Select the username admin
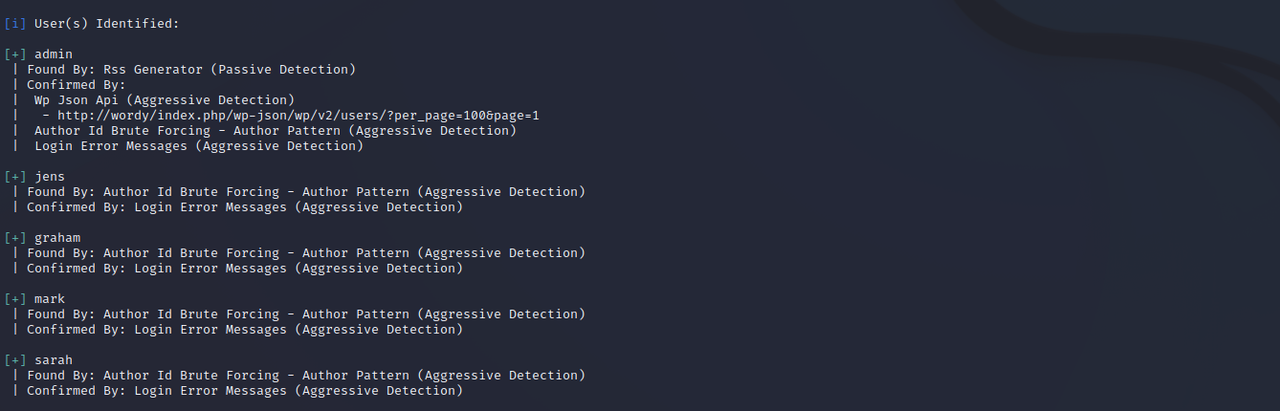Viewport: 1280px width, 411px height. [x=54, y=54]
